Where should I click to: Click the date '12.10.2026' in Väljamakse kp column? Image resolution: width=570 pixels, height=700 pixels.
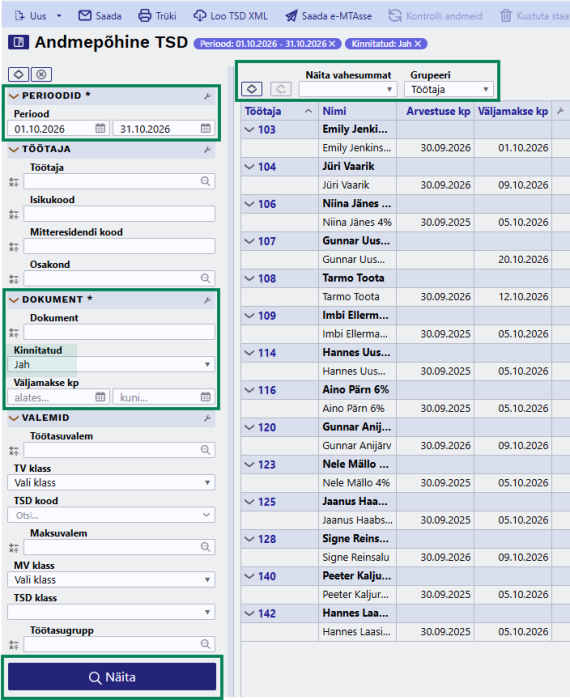[x=523, y=297]
